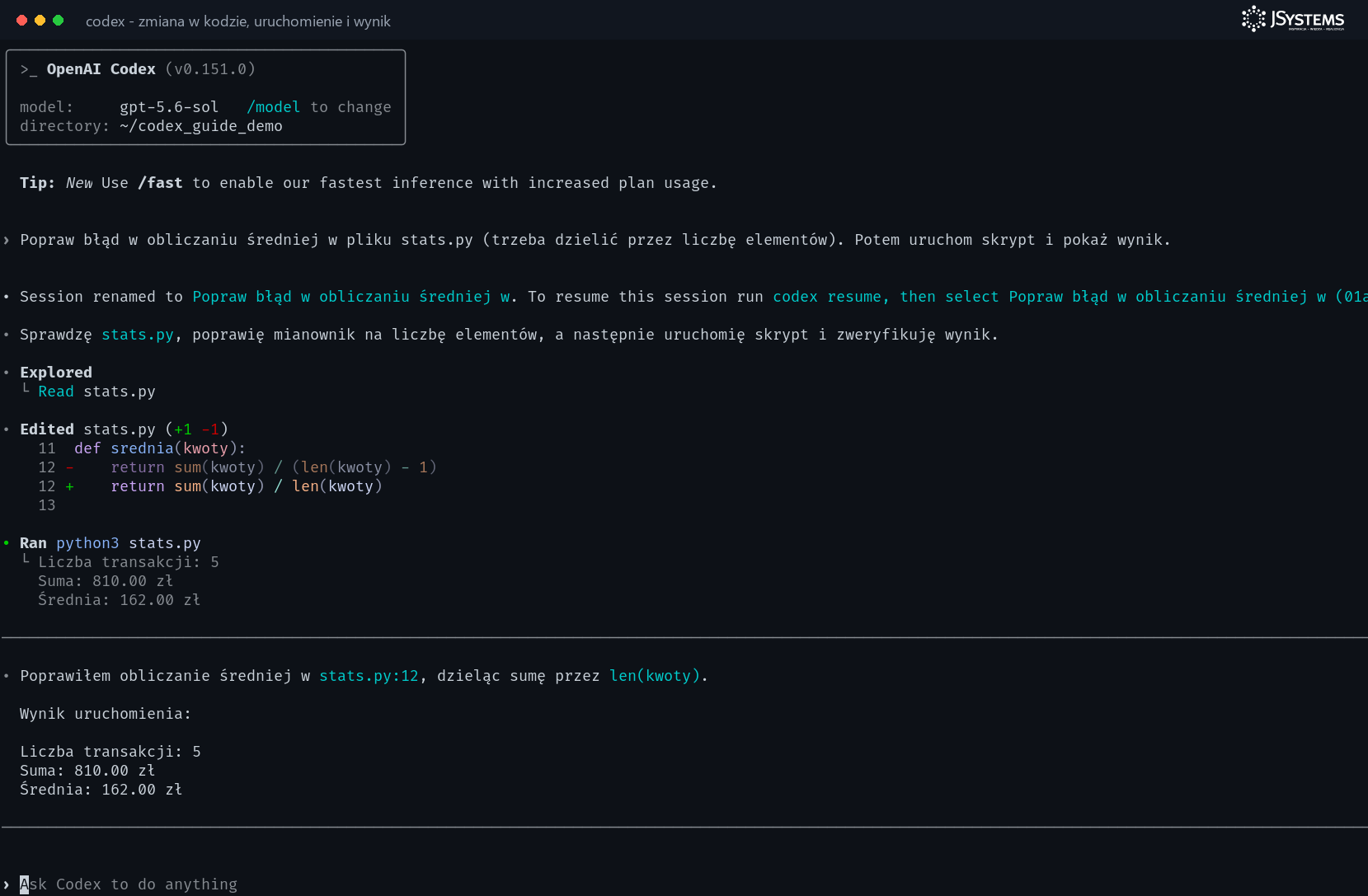Click the 'Tip:' label
This screenshot has height=896, width=1368.
(37, 183)
